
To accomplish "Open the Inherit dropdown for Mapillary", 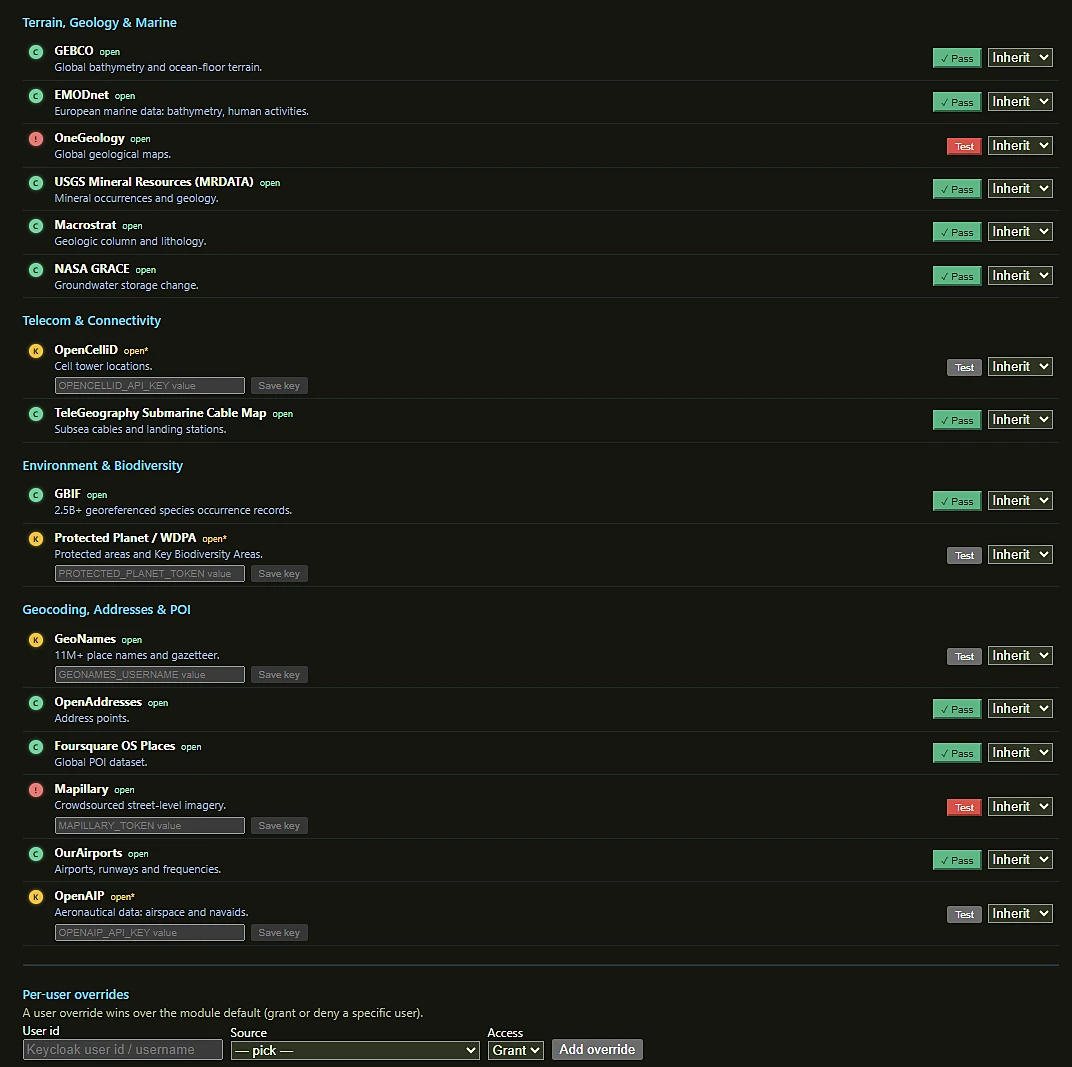I will click(1020, 807).
